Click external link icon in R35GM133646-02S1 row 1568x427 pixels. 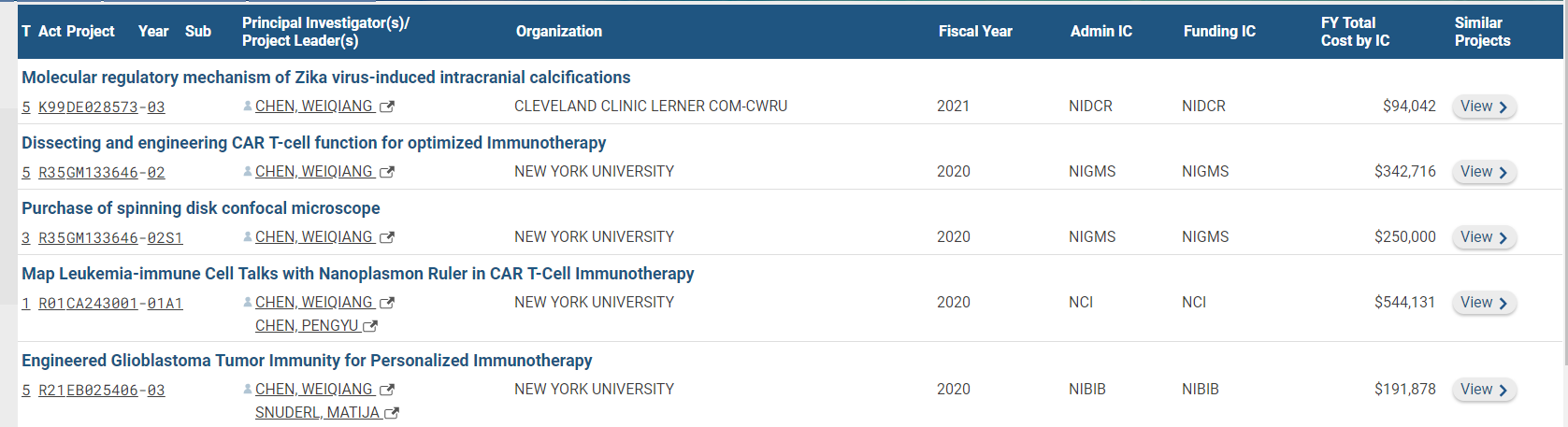click(x=387, y=238)
